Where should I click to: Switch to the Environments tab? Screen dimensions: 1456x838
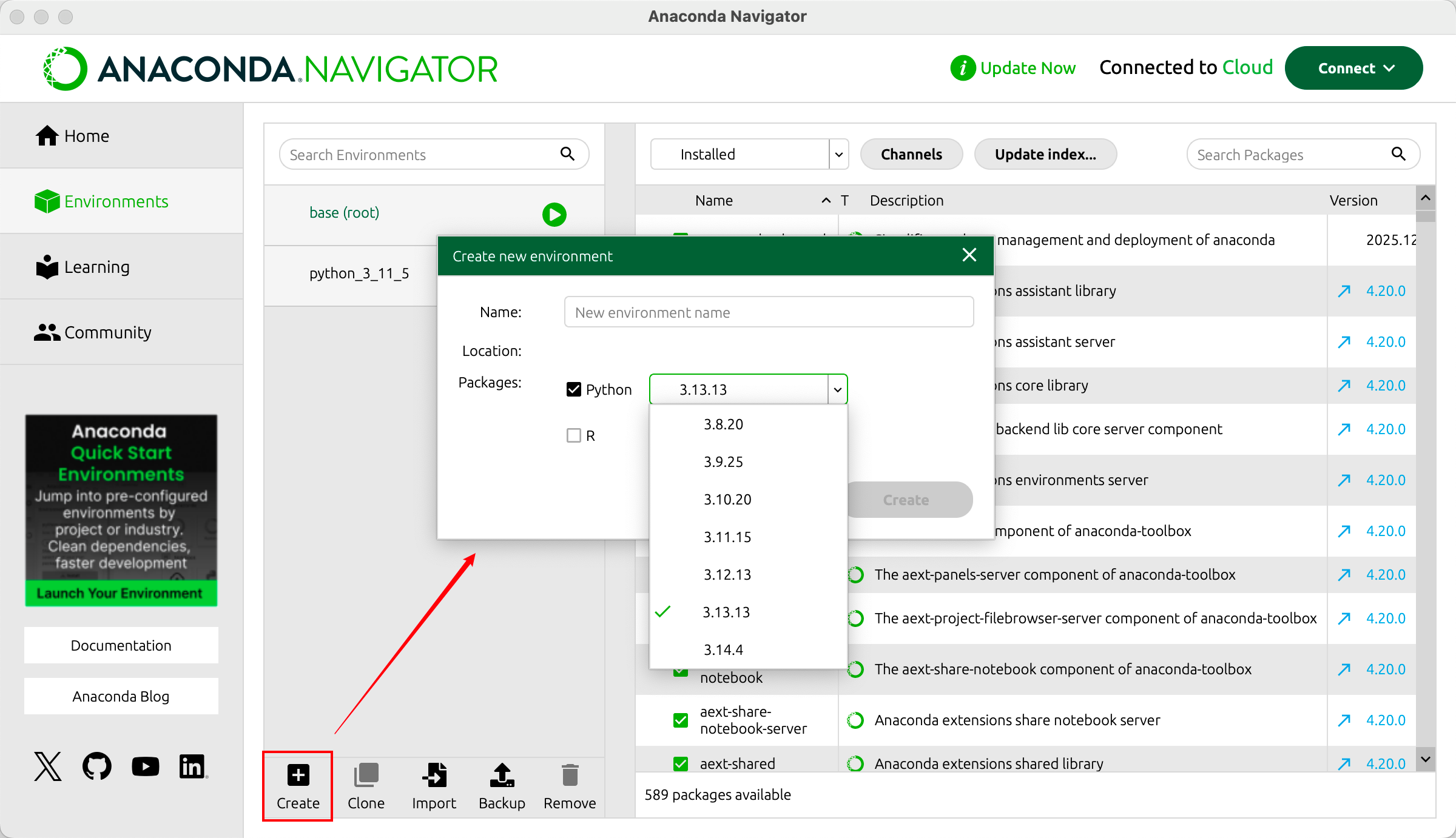click(x=121, y=201)
